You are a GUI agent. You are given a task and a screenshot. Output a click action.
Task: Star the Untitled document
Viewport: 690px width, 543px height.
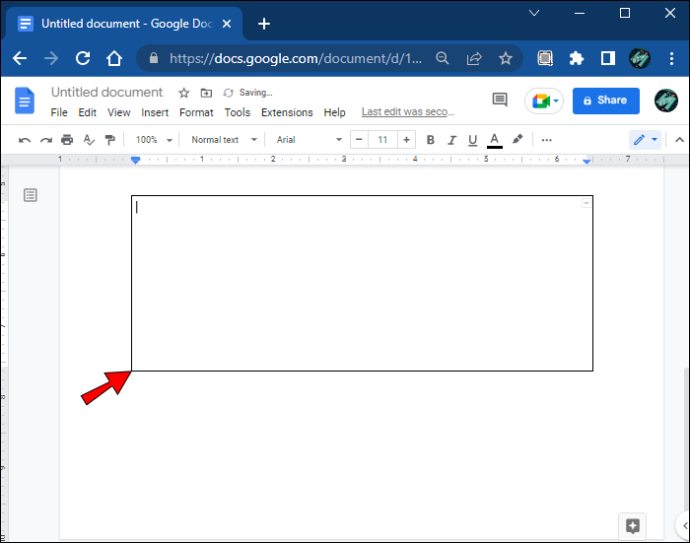pos(184,93)
